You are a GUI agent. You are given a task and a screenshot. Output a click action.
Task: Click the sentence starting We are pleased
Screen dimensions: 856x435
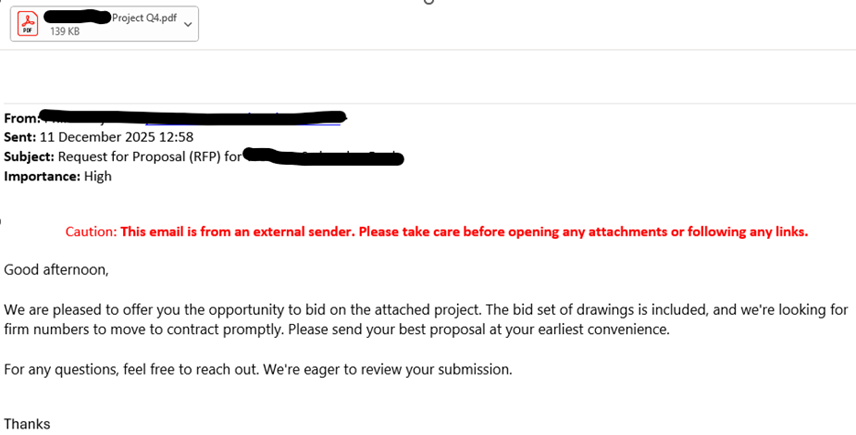[426, 310]
